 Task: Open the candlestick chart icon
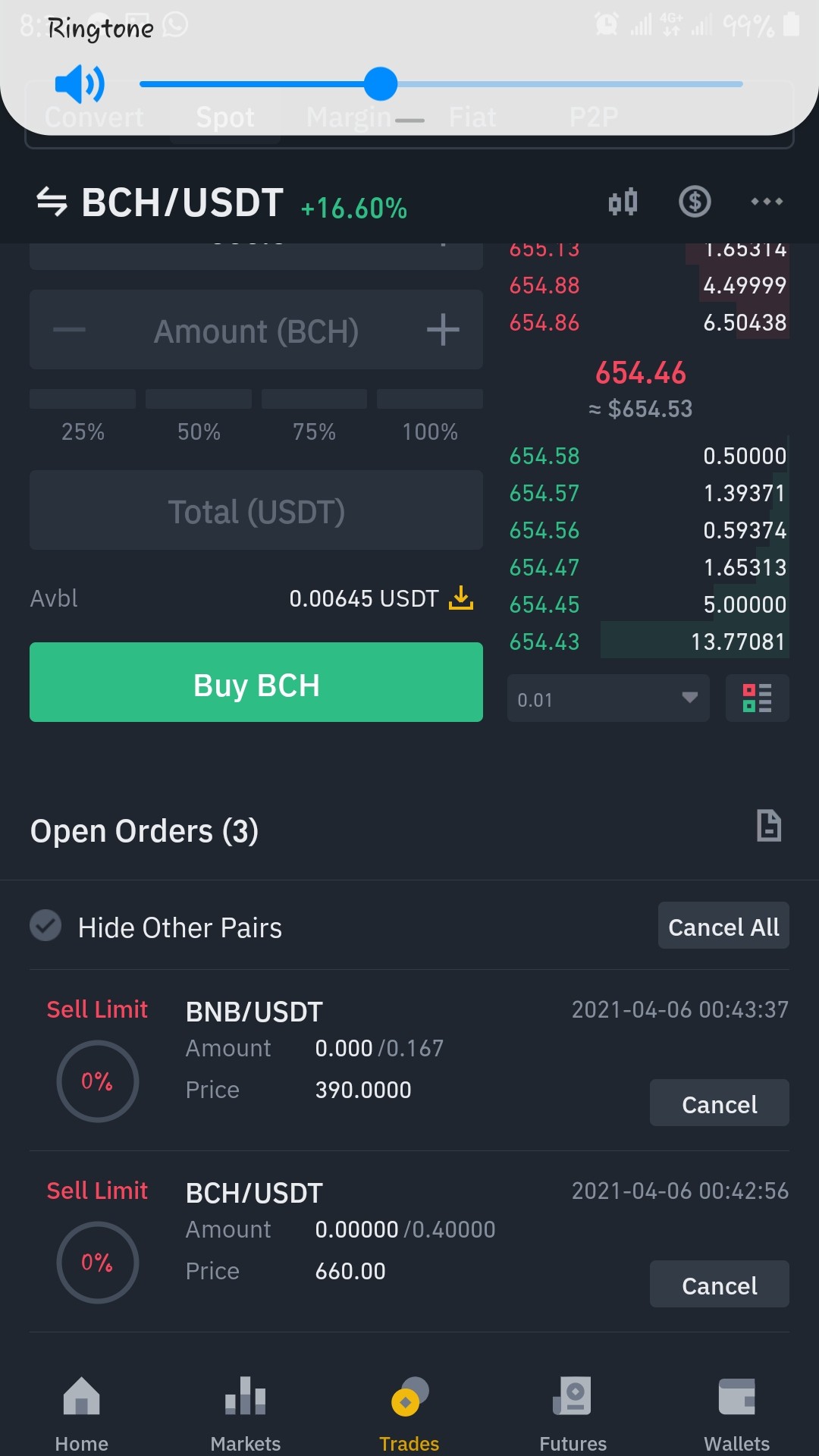[x=623, y=202]
